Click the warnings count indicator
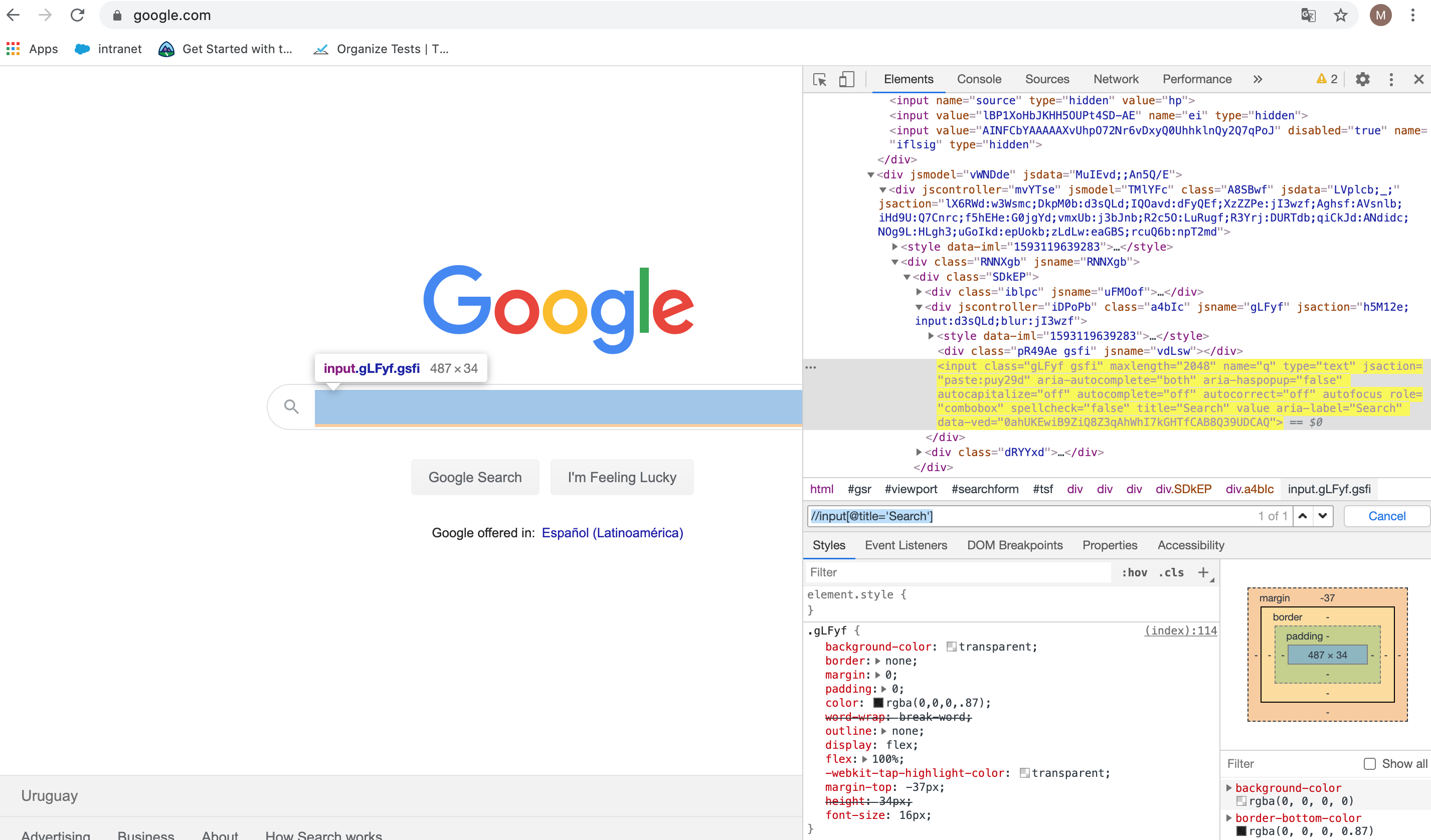The height and width of the screenshot is (840, 1431). click(x=1327, y=80)
